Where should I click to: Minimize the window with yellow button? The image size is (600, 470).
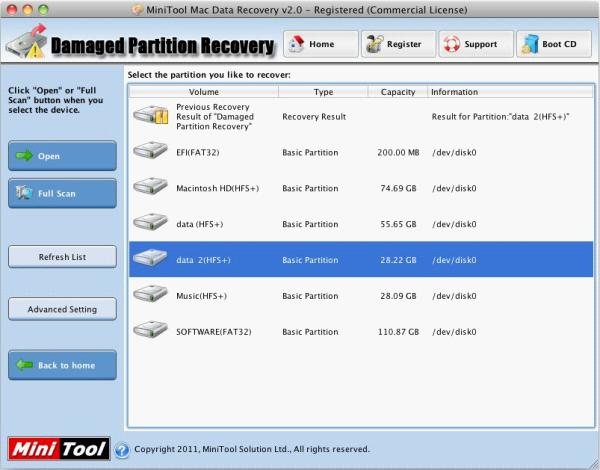pyautogui.click(x=28, y=10)
